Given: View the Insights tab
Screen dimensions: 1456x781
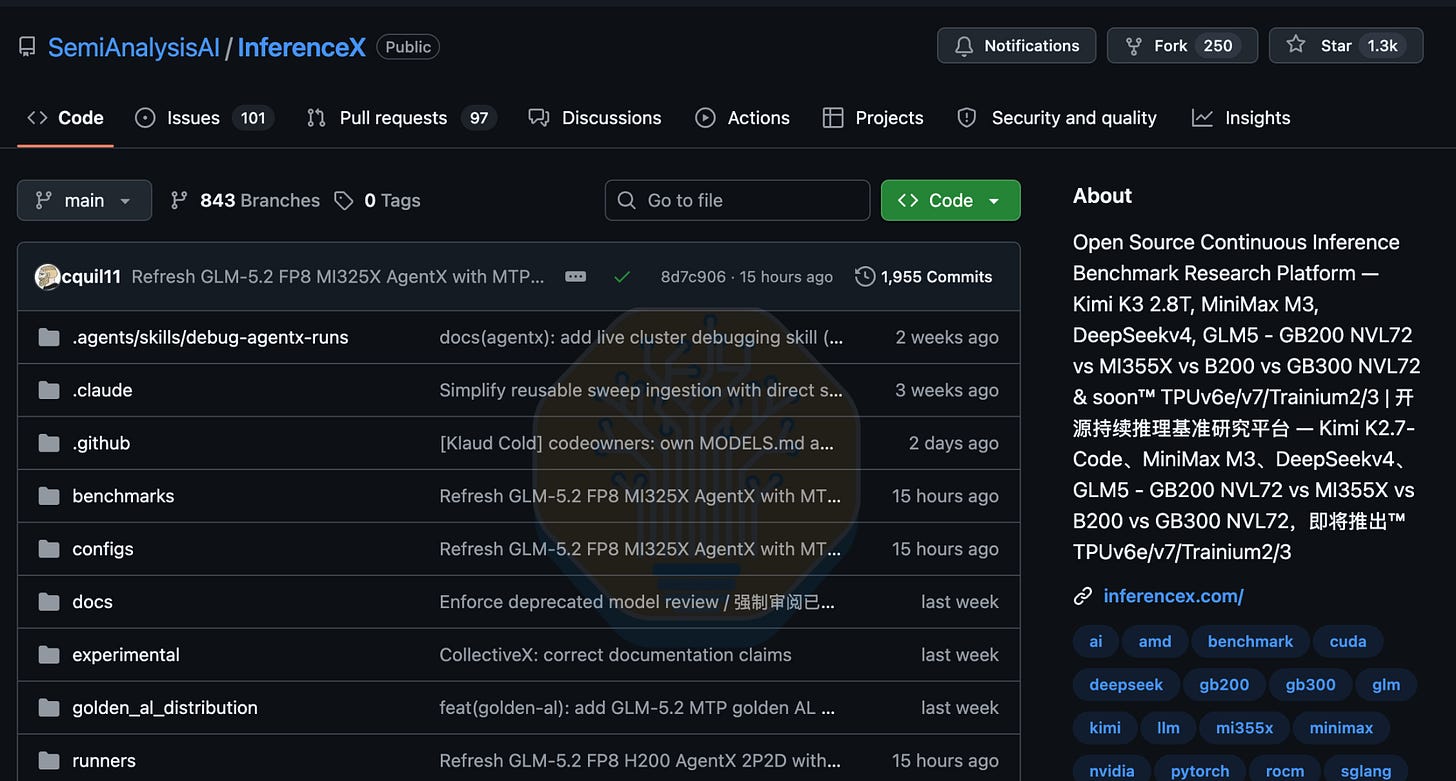Looking at the screenshot, I should click(x=1241, y=118).
